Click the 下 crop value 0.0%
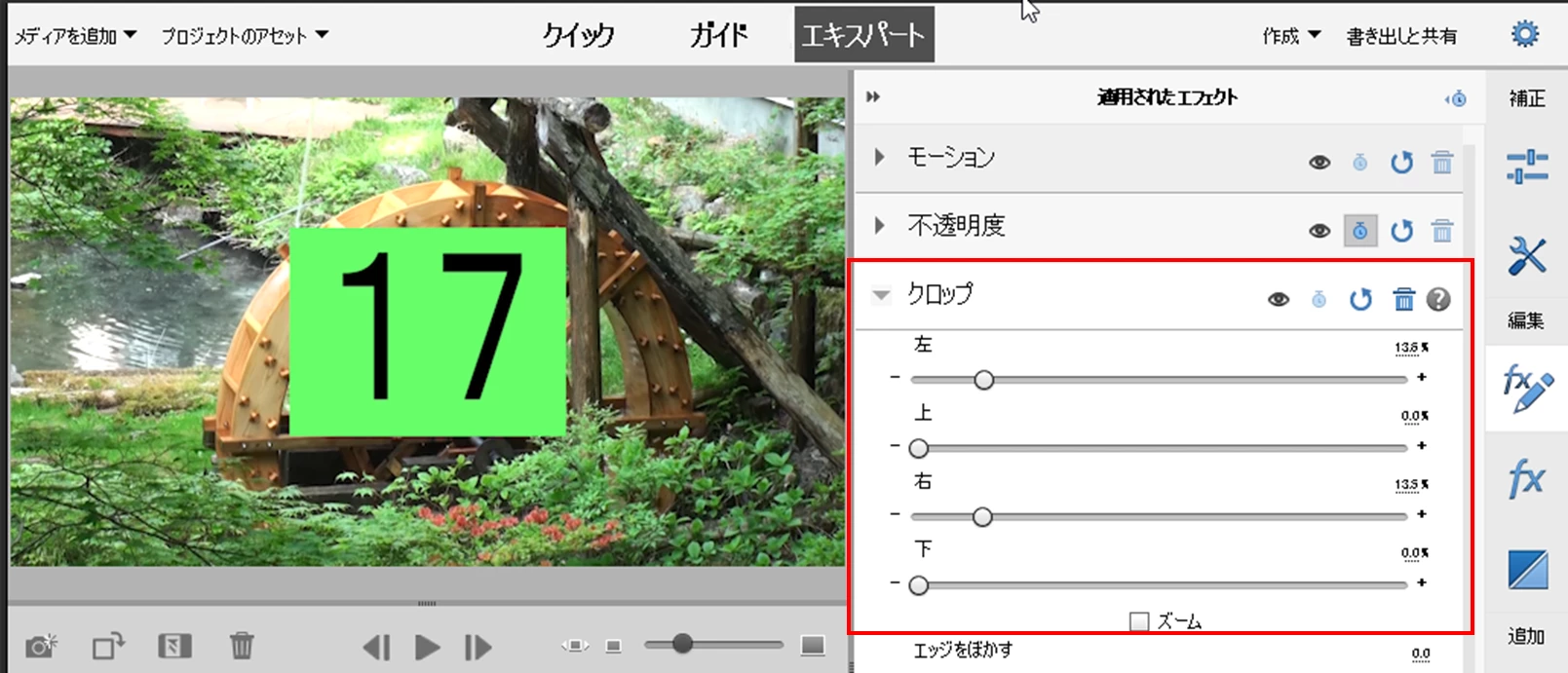The image size is (1568, 673). (1415, 553)
